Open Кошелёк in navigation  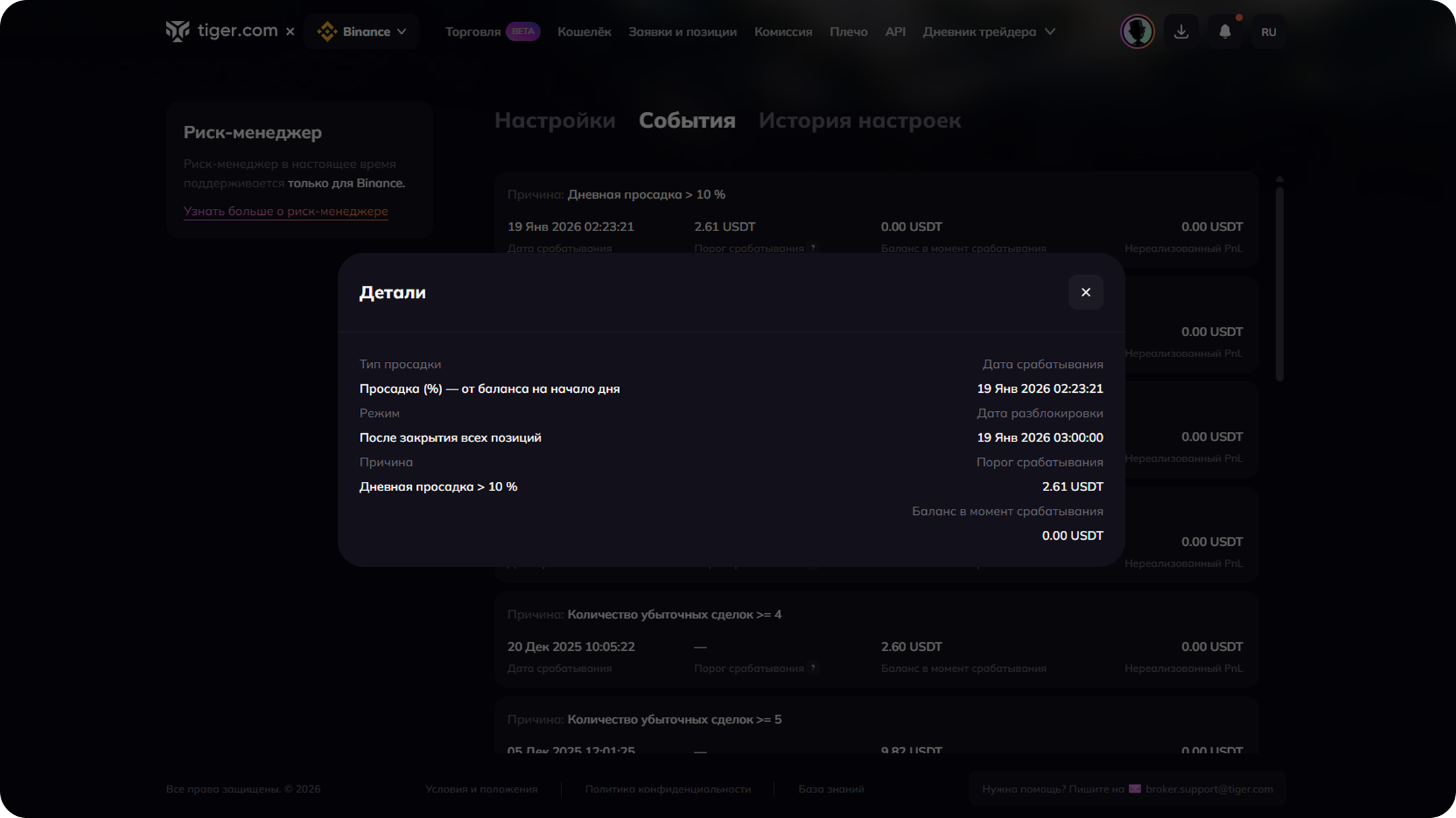[584, 32]
